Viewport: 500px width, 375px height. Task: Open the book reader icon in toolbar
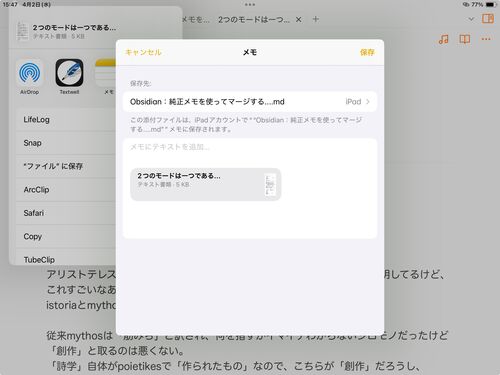[465, 39]
